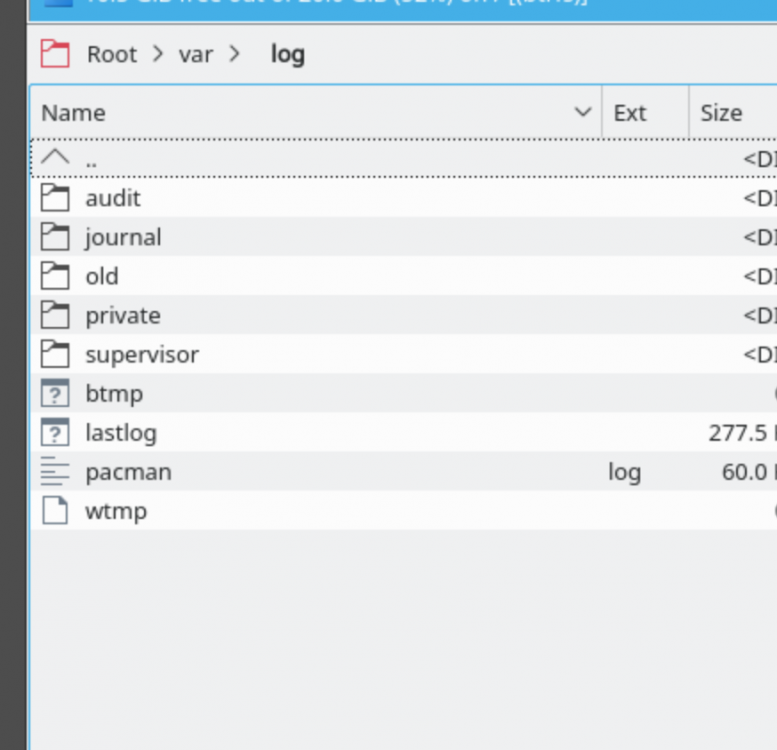Expand chevron after Root in breadcrumb
Screen dimensions: 777x750
point(158,54)
